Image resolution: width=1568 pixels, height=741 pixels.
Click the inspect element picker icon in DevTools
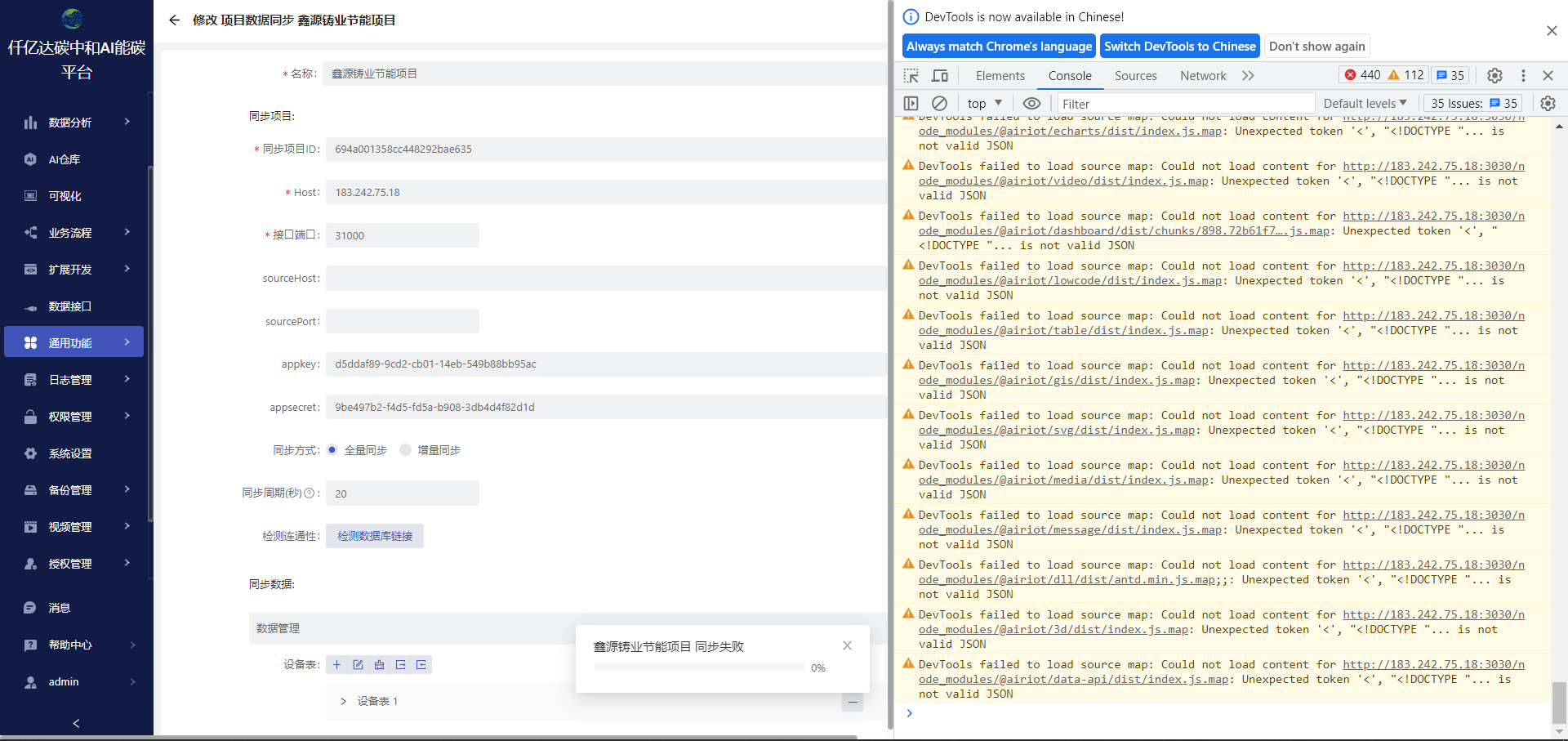(911, 76)
